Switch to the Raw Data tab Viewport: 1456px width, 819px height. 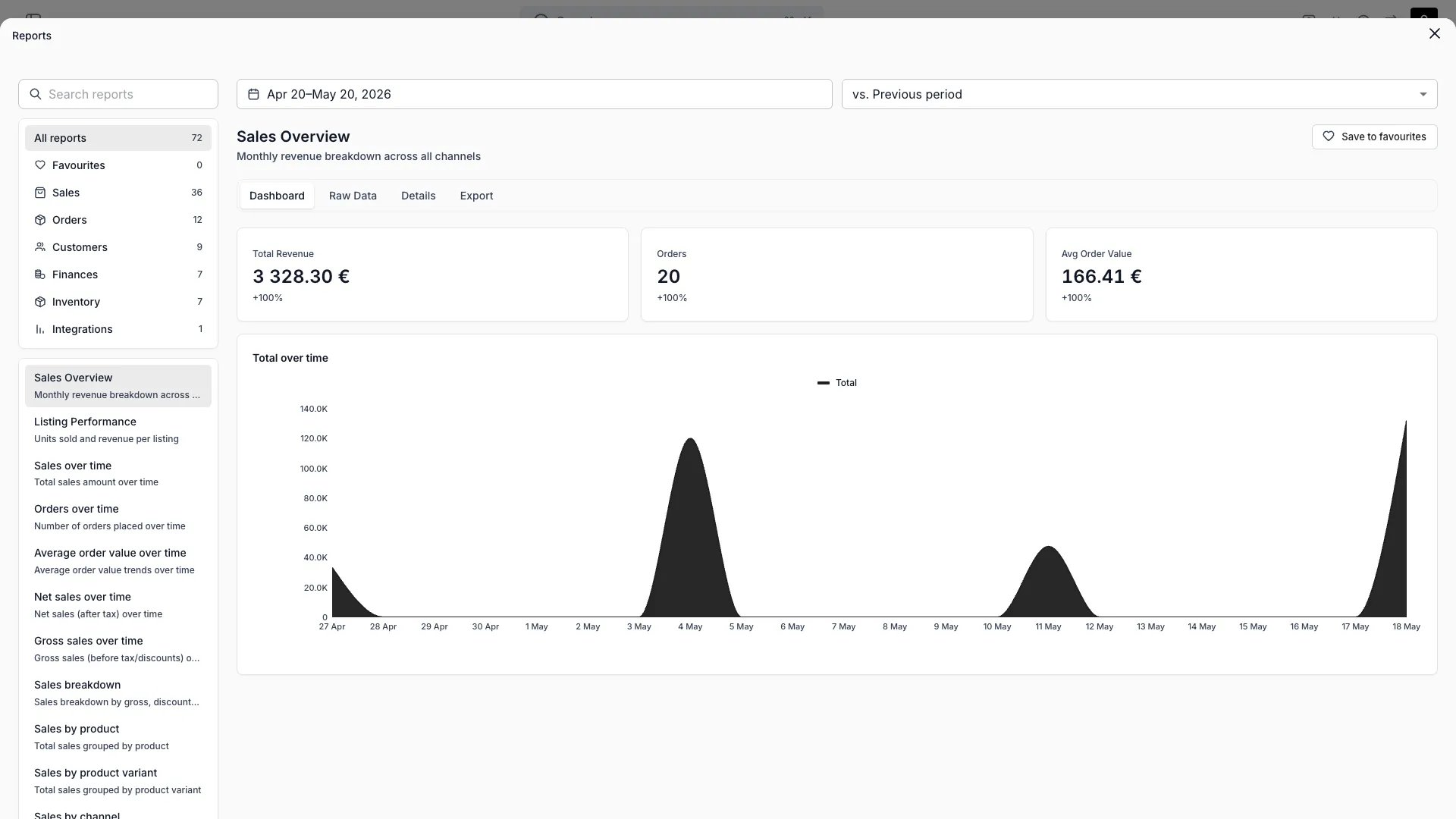[353, 196]
